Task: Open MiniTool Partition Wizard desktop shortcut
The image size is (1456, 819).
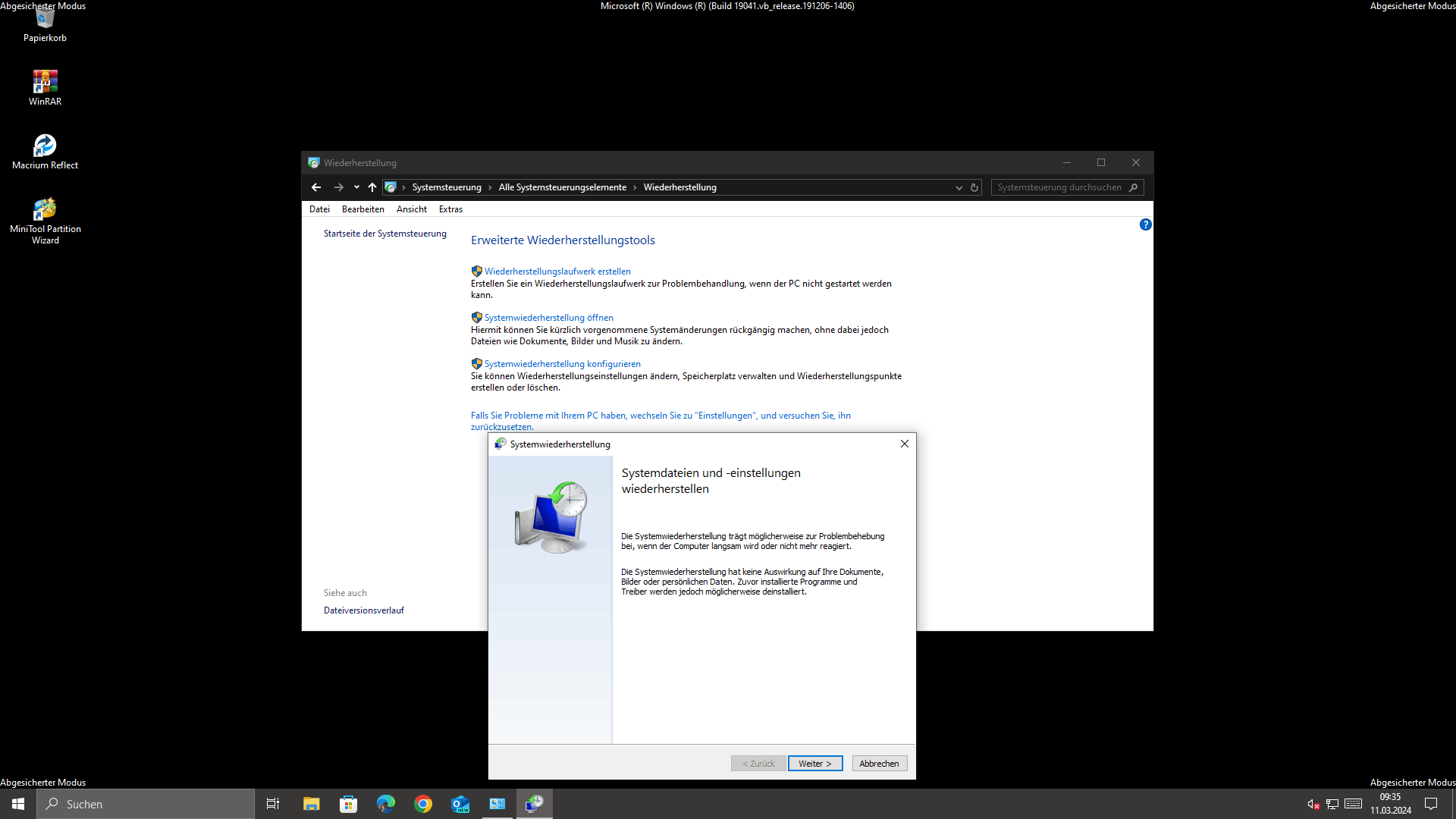Action: 45,209
